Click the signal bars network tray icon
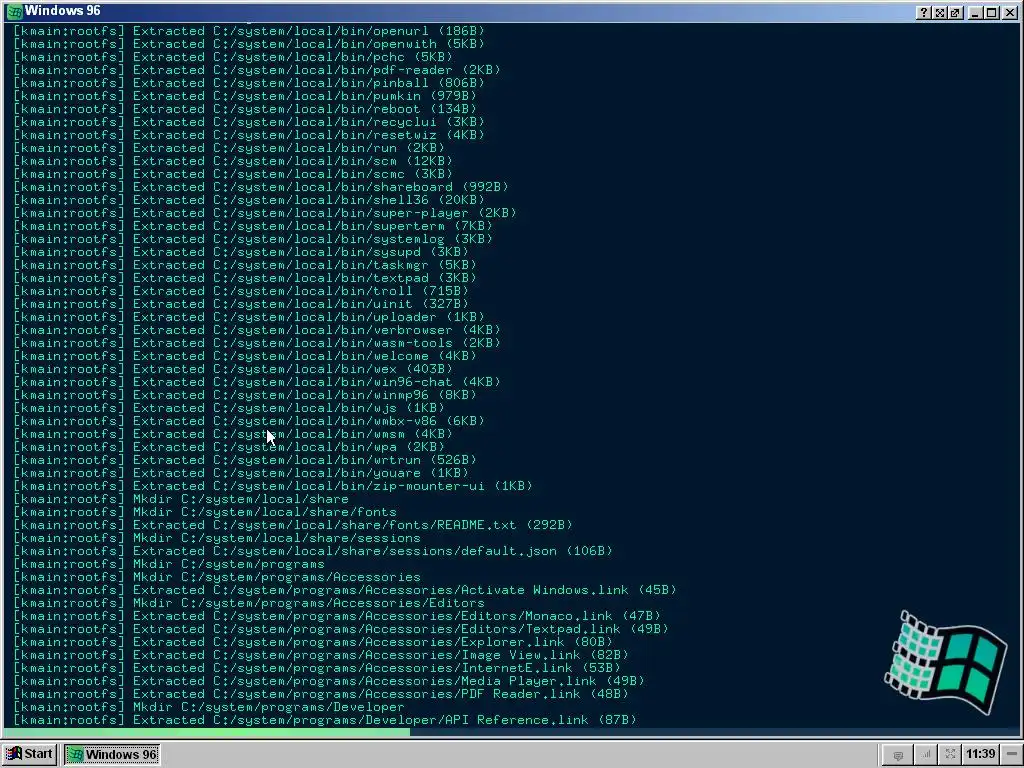This screenshot has height=768, width=1024. tap(925, 755)
